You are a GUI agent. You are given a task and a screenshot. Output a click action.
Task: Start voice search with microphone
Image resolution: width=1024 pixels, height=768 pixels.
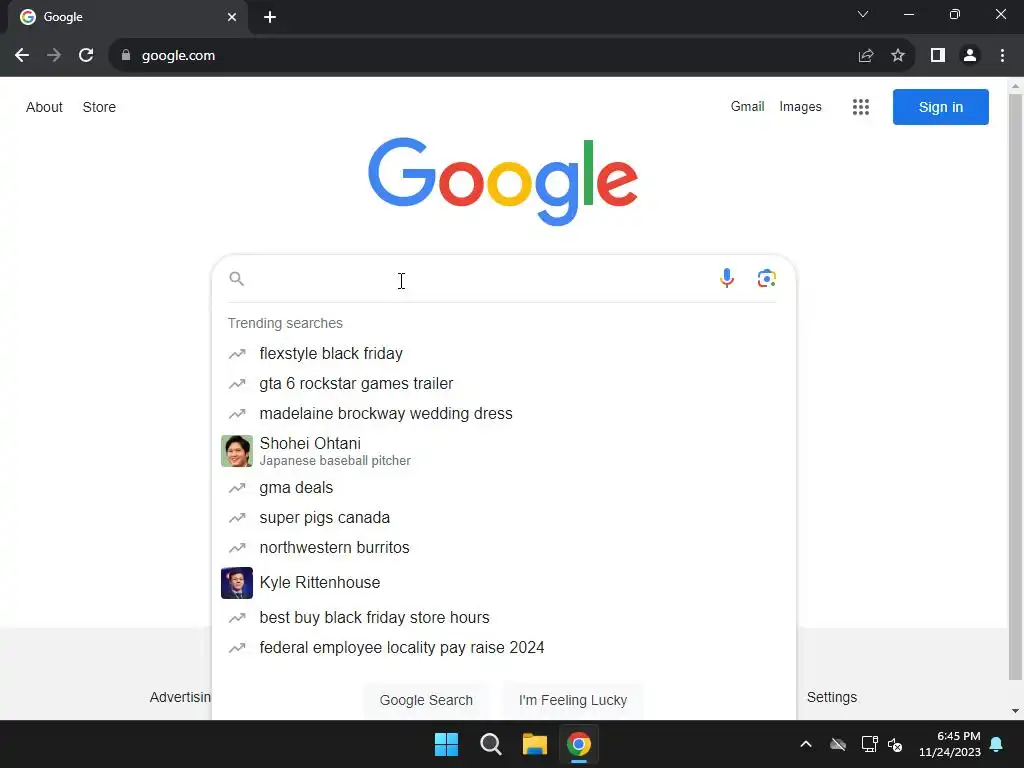point(727,278)
